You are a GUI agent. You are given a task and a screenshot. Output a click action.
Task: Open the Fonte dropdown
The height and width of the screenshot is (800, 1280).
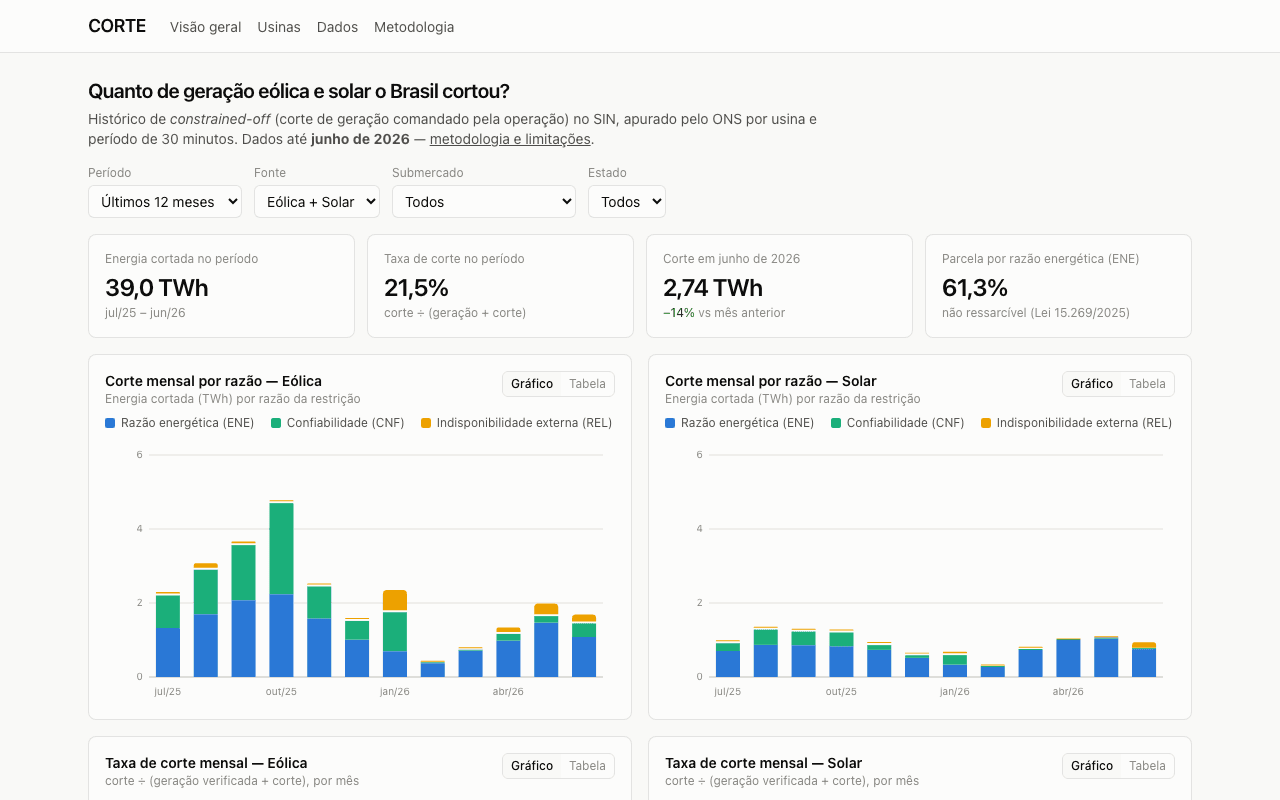pos(317,201)
